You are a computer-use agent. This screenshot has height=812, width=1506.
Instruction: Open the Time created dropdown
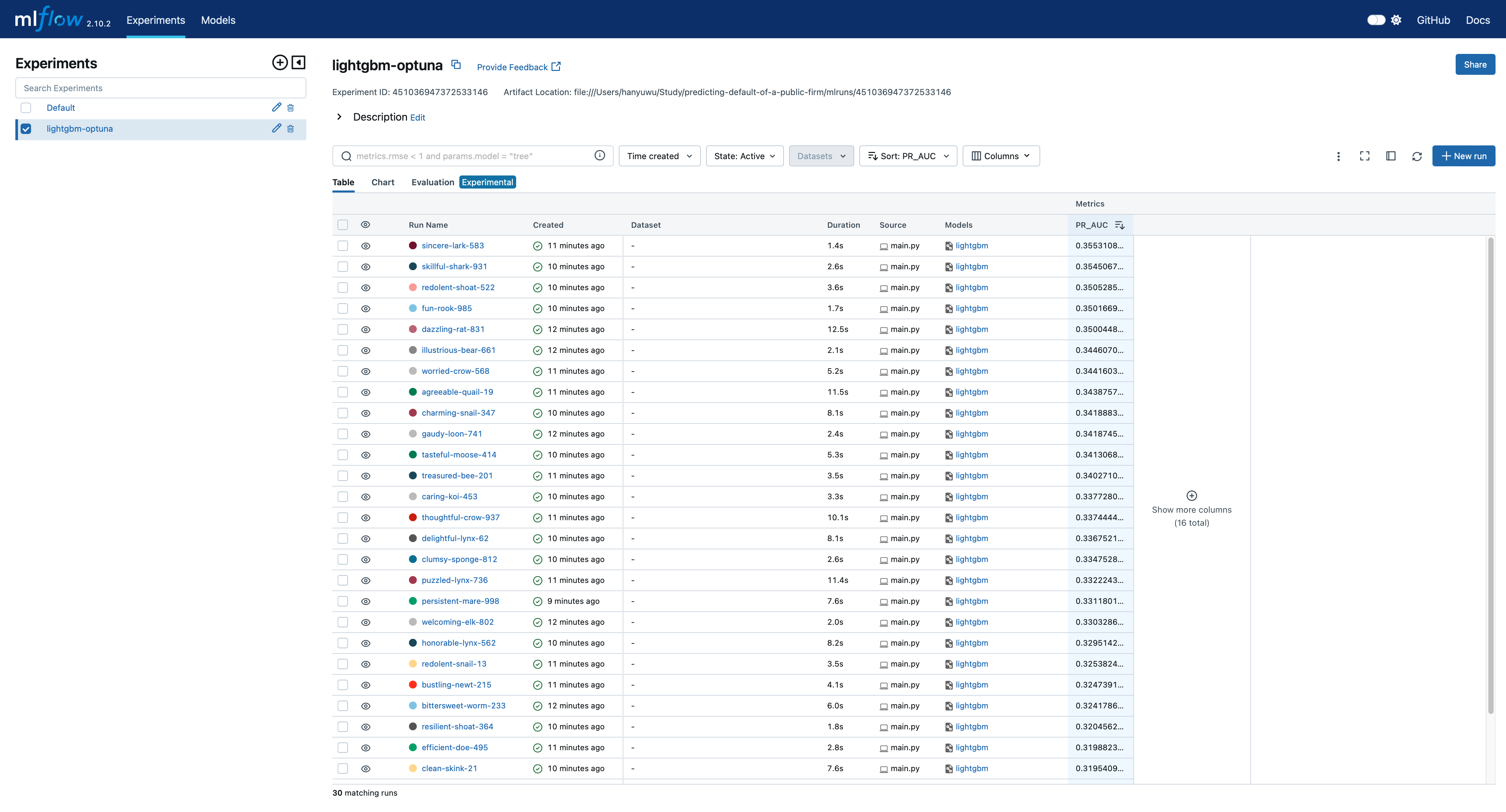(x=659, y=156)
